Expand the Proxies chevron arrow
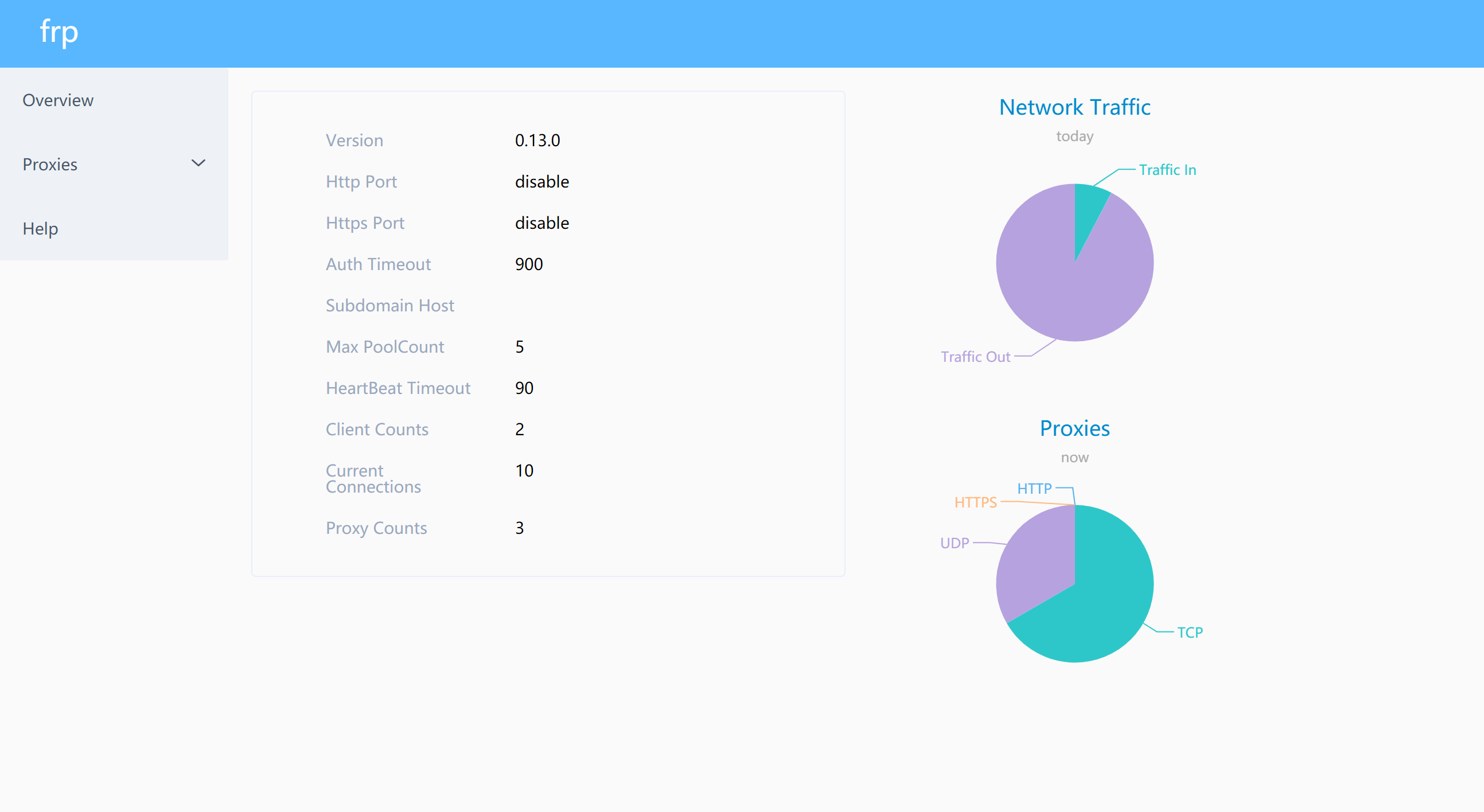Screen dimensions: 1484x812 198,163
